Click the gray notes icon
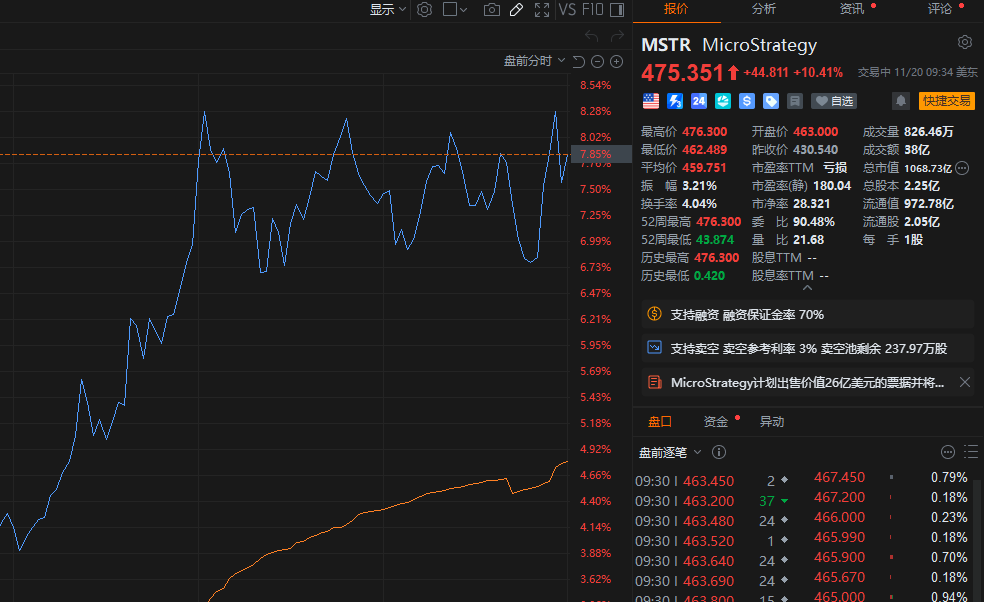 click(794, 101)
